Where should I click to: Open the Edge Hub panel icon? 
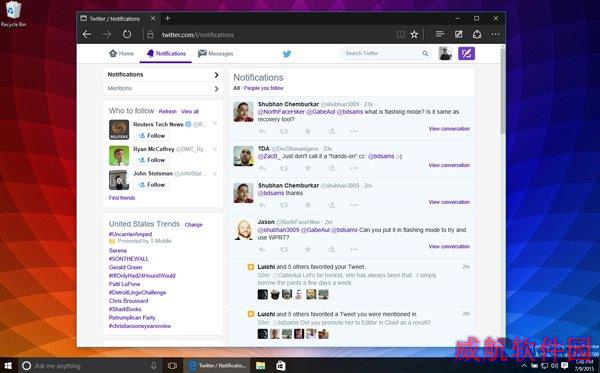[440, 34]
